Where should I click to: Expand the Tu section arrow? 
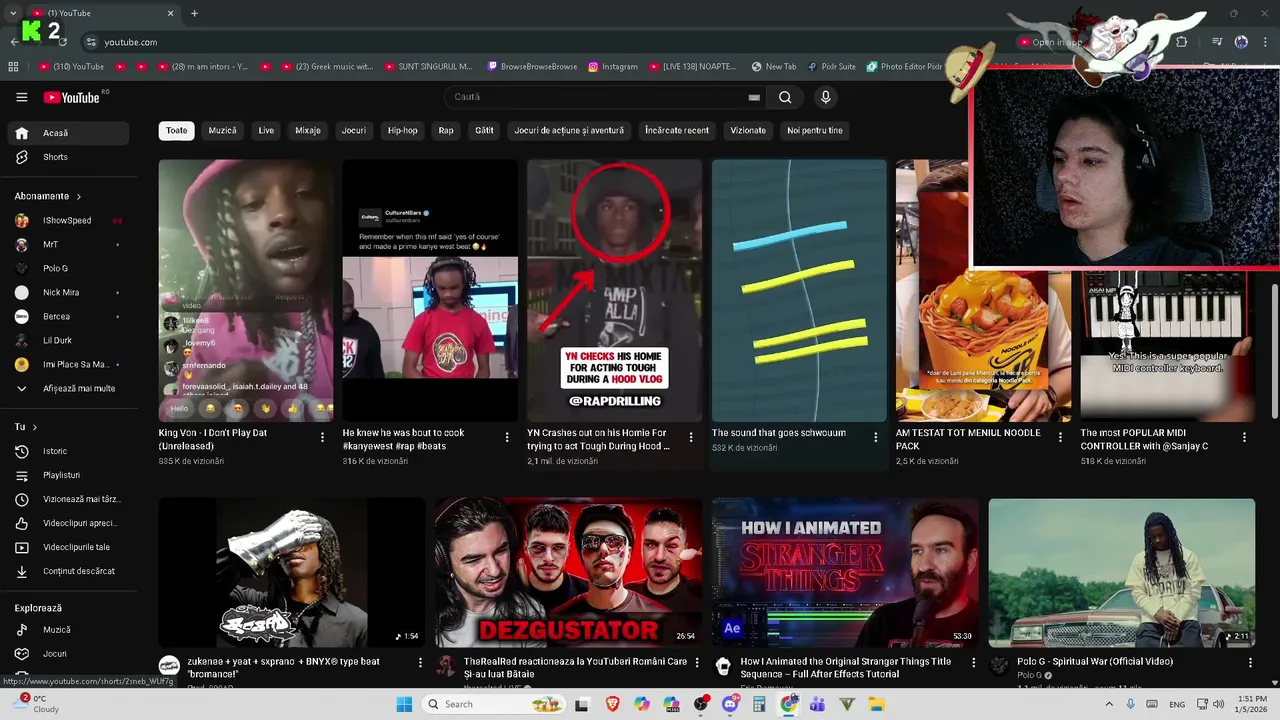tap(35, 427)
